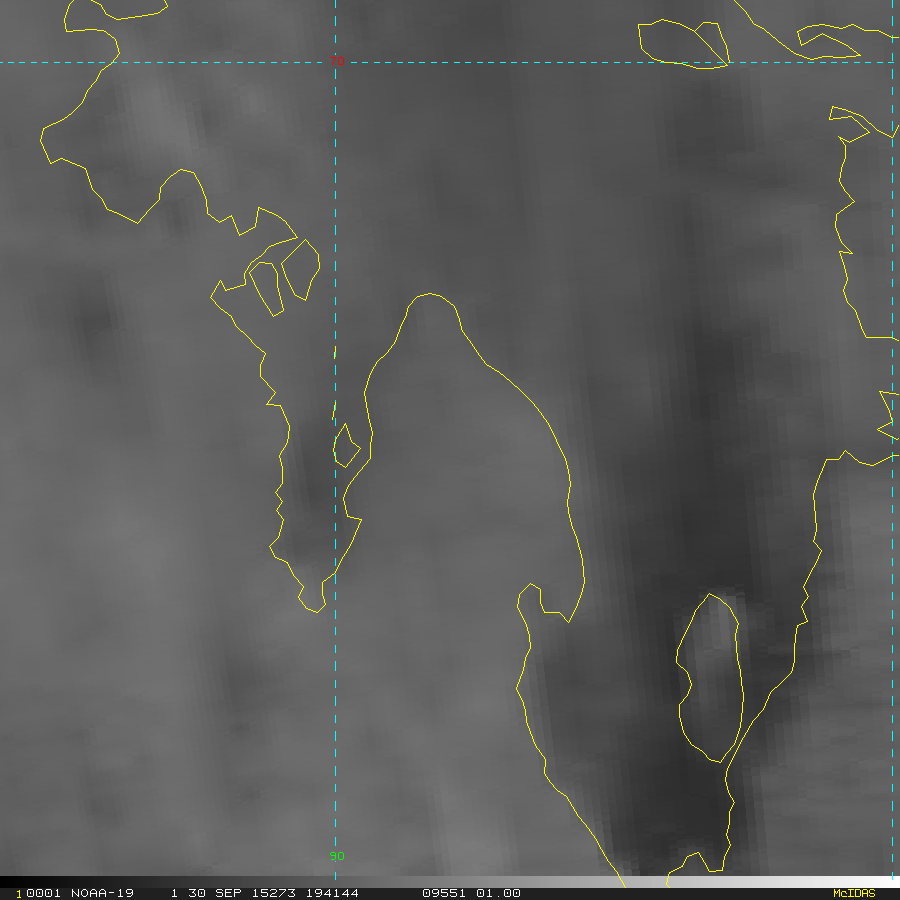The height and width of the screenshot is (900, 900).
Task: Click the arrow-shaped island at top right
Action: [826, 44]
